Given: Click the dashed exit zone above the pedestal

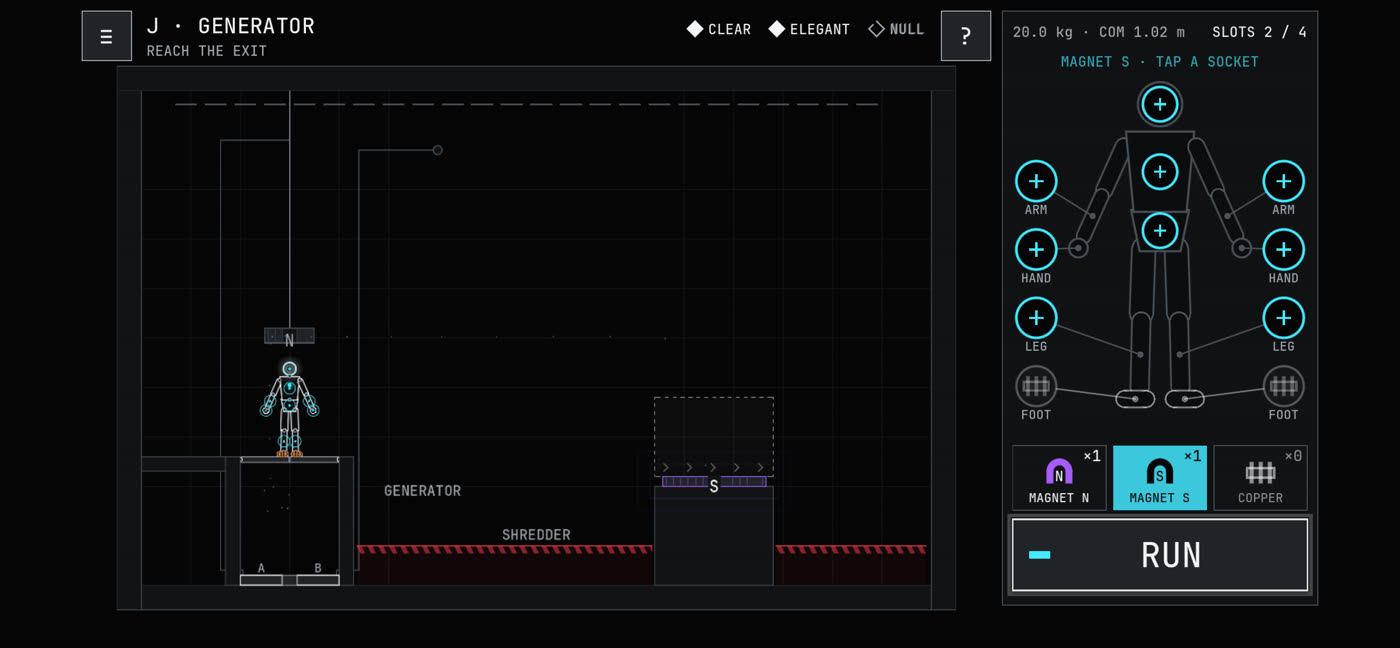Looking at the screenshot, I should pos(714,436).
